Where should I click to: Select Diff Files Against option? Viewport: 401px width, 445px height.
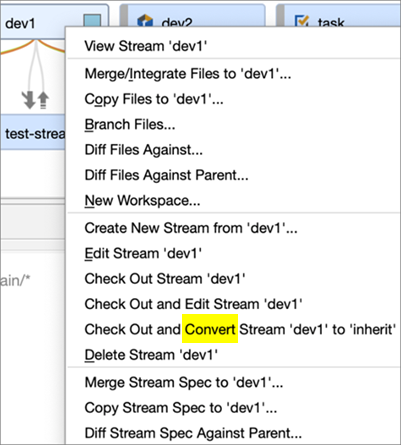(x=233, y=150)
